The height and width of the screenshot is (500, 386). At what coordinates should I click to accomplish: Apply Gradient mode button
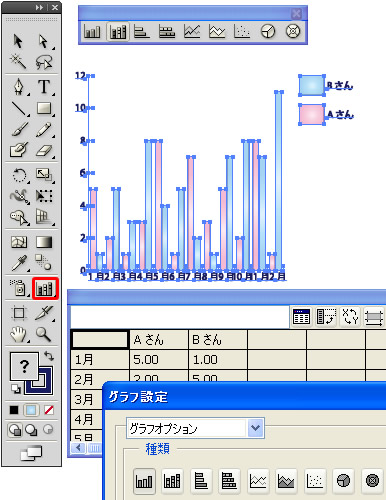pos(31,410)
